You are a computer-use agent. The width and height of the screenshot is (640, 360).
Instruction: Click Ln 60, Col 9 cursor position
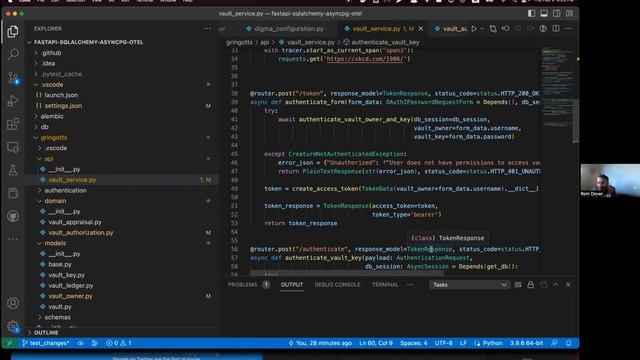point(376,343)
